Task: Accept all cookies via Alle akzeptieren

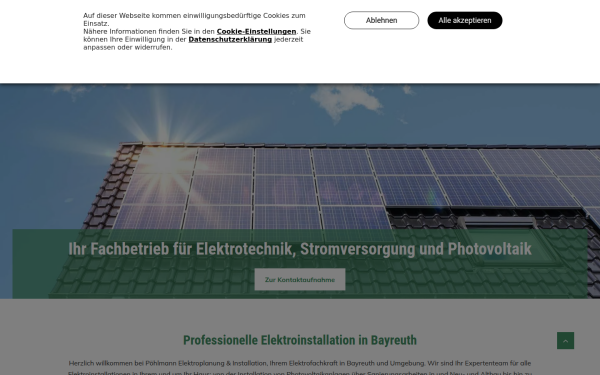Action: pos(465,20)
